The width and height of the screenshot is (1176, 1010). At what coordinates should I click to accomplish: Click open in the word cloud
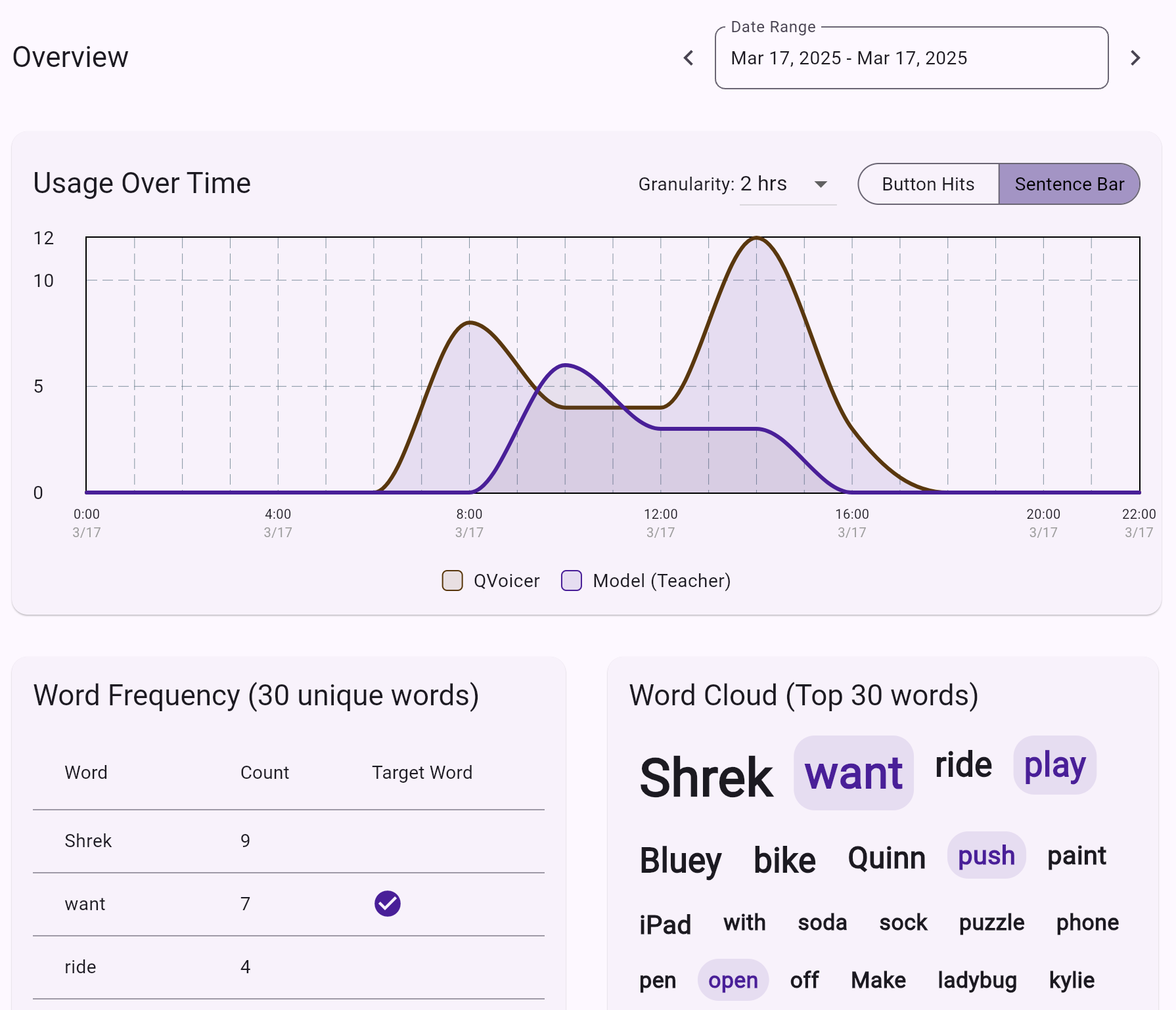coord(733,980)
